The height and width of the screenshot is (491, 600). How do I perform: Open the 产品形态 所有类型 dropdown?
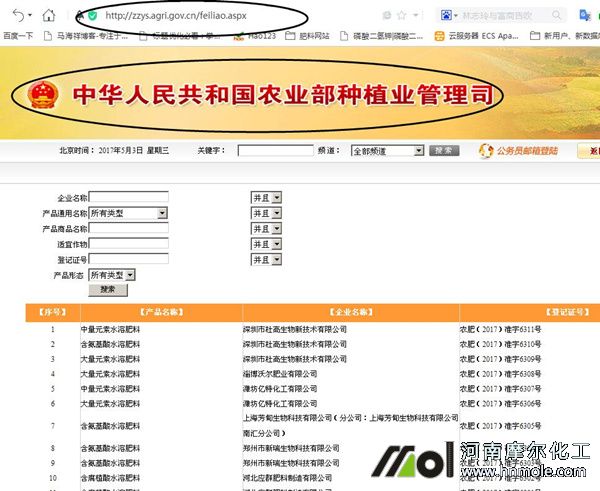[111, 274]
